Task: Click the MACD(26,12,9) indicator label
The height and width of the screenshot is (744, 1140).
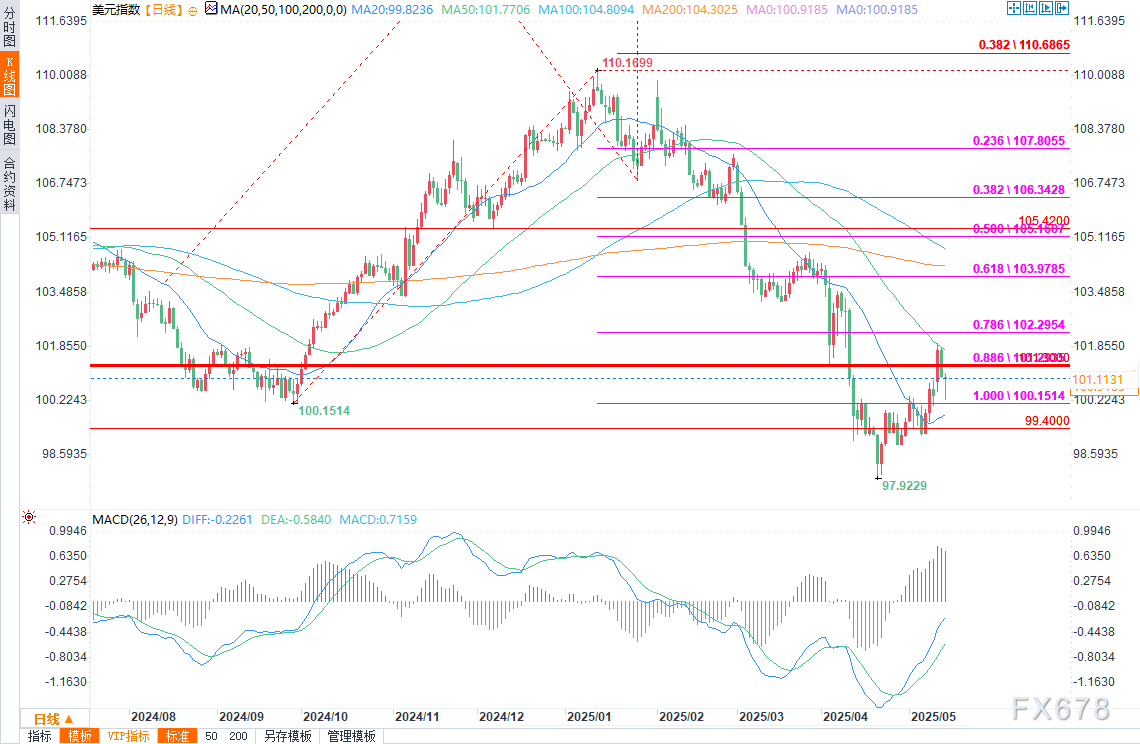Action: 135,519
